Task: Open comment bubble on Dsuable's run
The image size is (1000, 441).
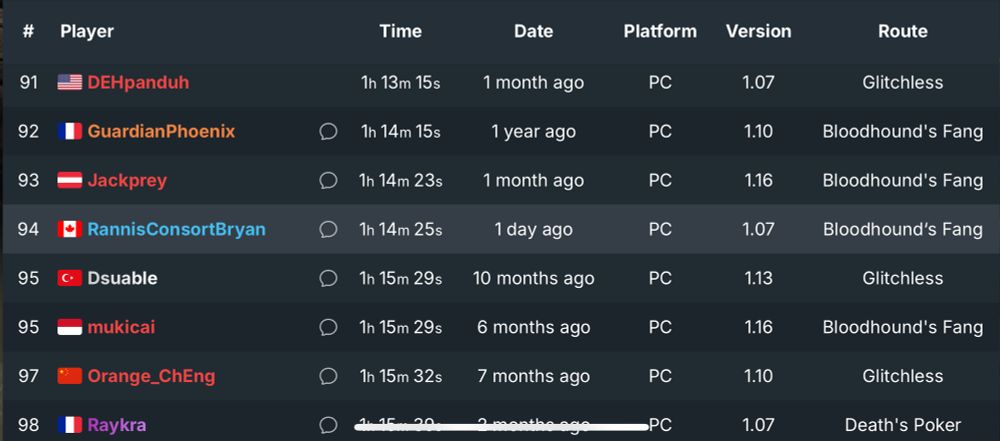Action: click(328, 278)
